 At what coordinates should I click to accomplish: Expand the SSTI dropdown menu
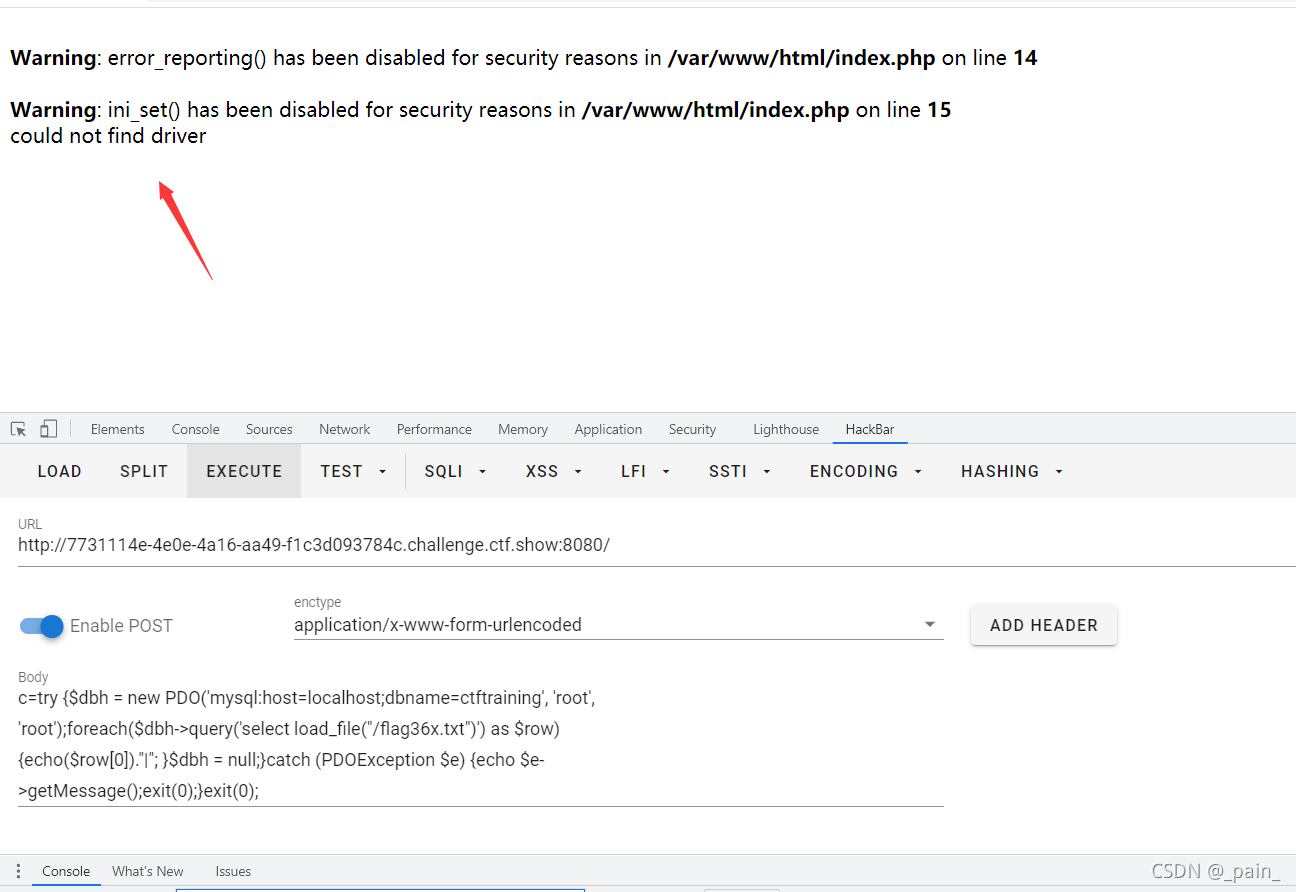point(739,471)
